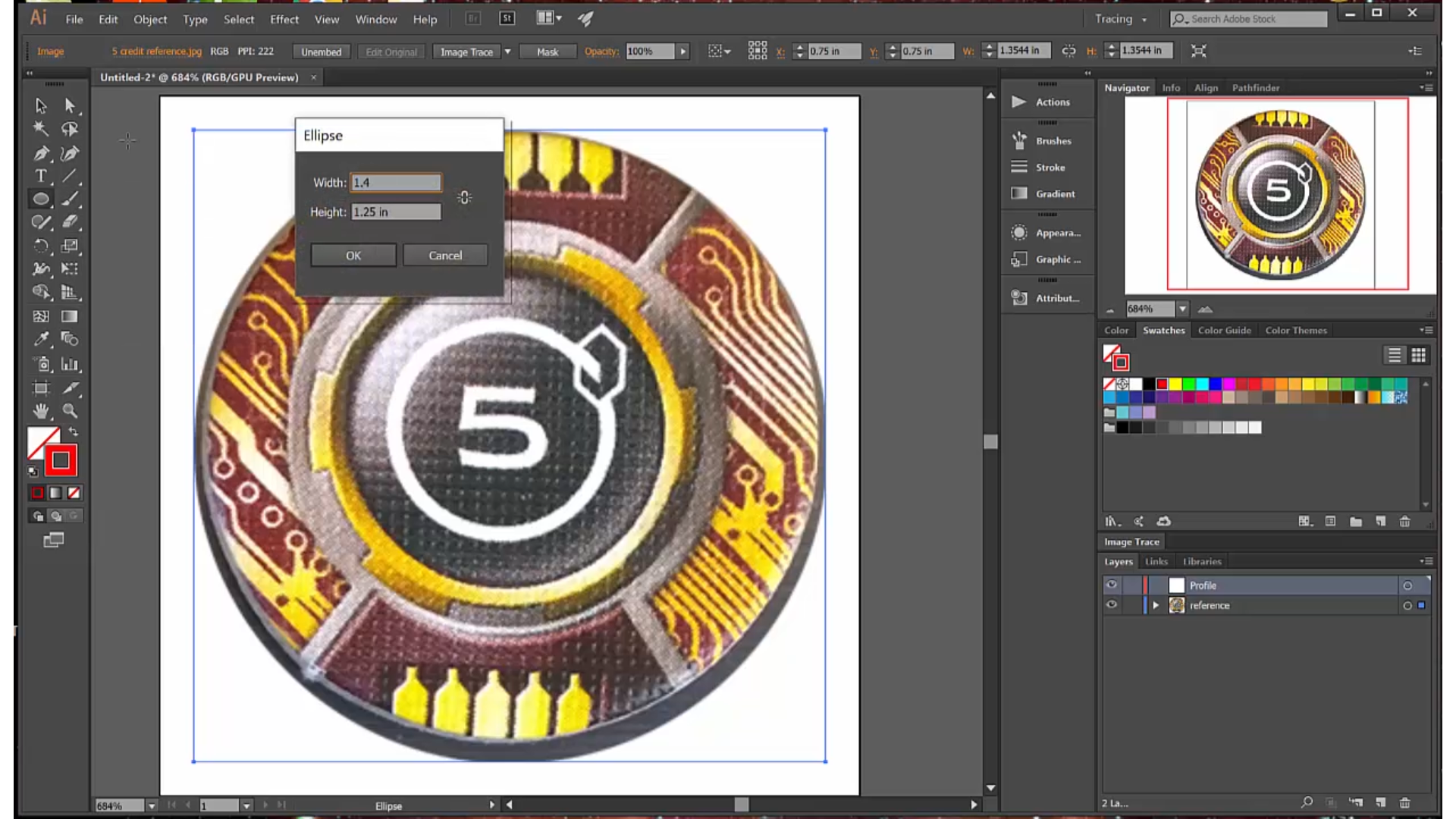Toggle visibility of reference layer
Image resolution: width=1456 pixels, height=819 pixels.
[x=1112, y=604]
